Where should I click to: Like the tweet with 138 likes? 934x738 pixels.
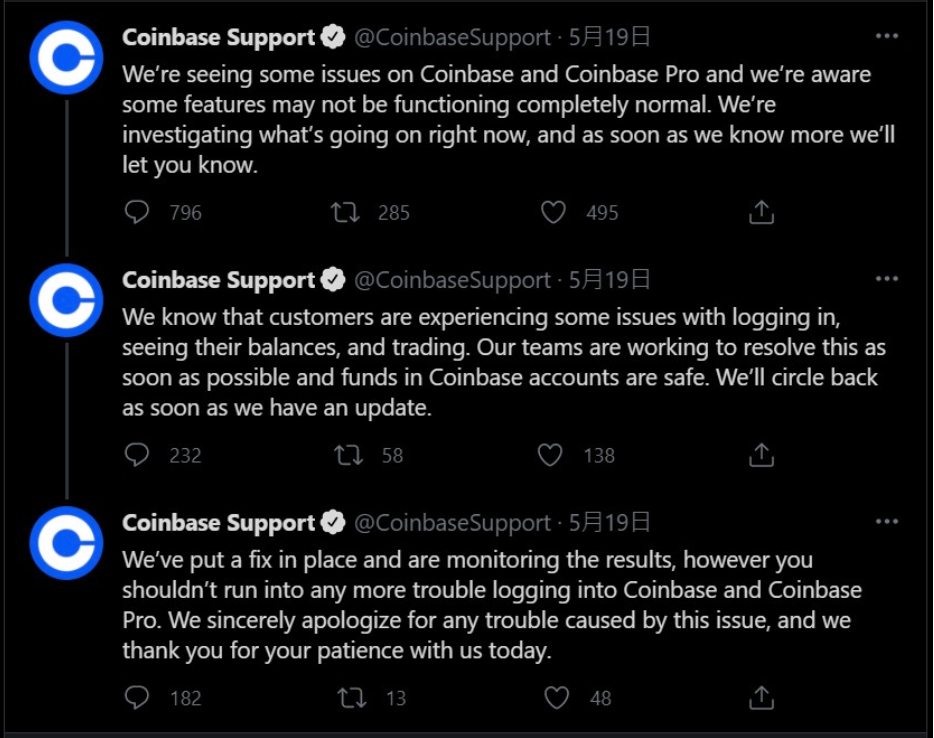pos(550,455)
